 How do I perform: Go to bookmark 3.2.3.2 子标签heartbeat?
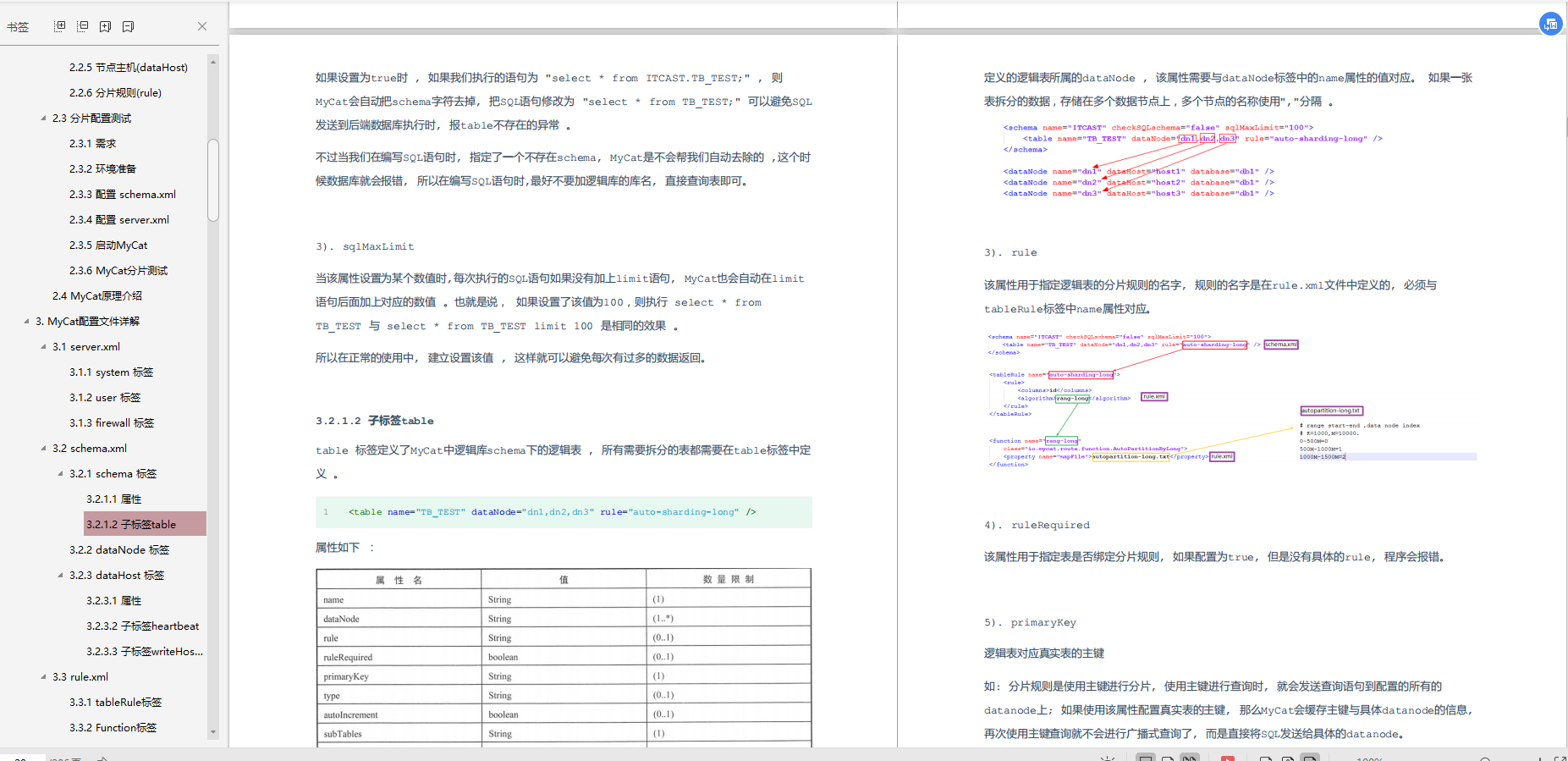(143, 626)
